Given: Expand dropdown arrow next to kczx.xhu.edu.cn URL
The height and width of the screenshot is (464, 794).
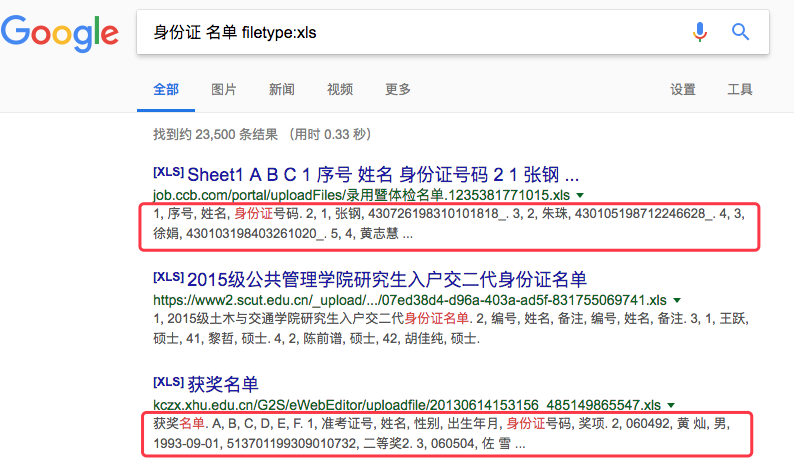Looking at the screenshot, I should [x=671, y=405].
